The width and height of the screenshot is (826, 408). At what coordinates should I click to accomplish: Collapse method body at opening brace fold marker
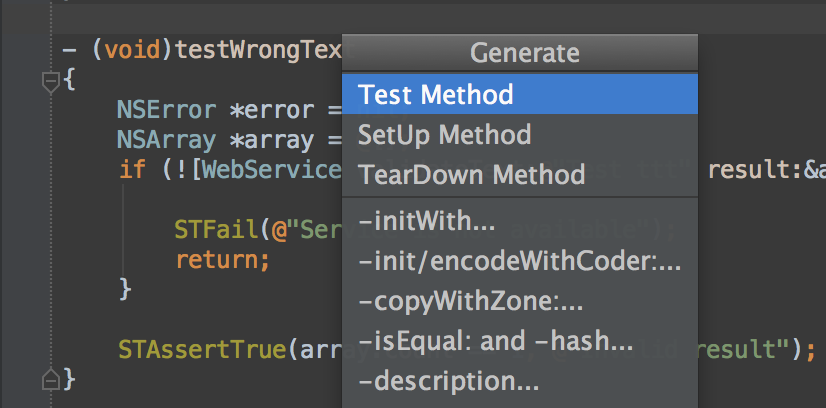pos(51,82)
